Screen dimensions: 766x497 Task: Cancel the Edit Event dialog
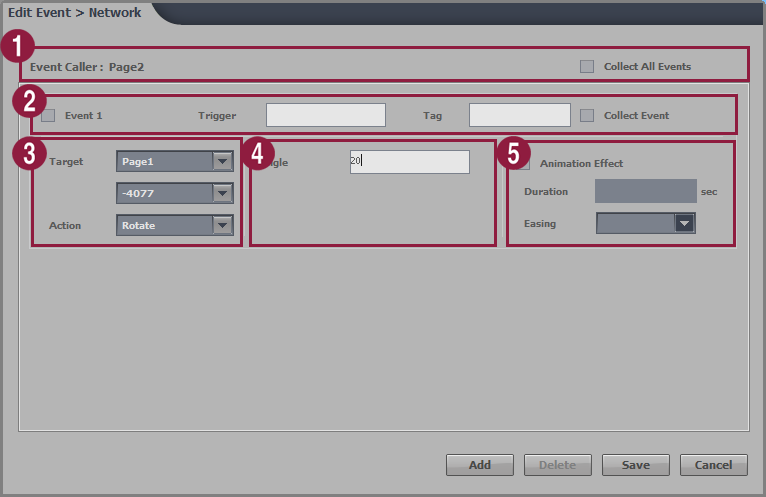pos(714,465)
